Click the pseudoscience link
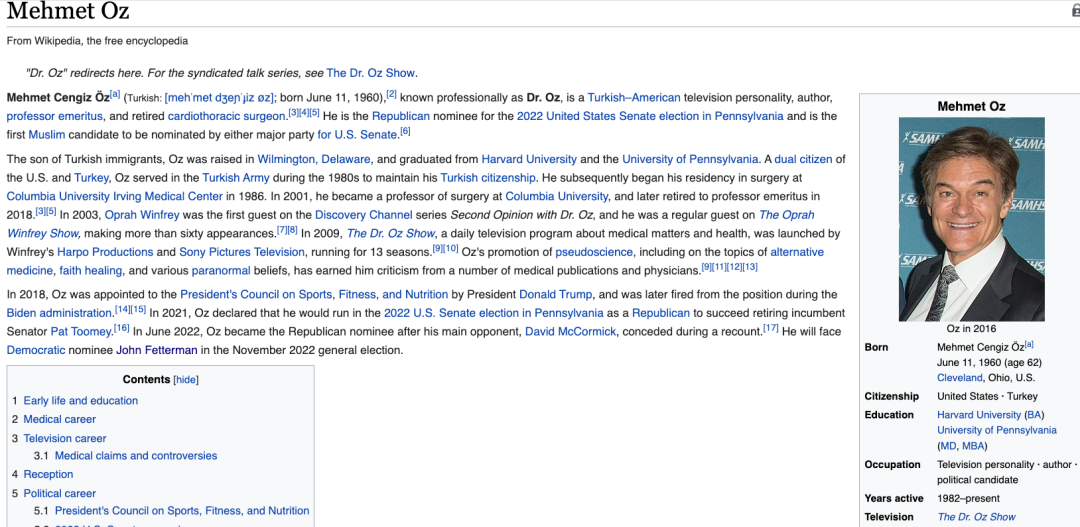 [x=594, y=252]
